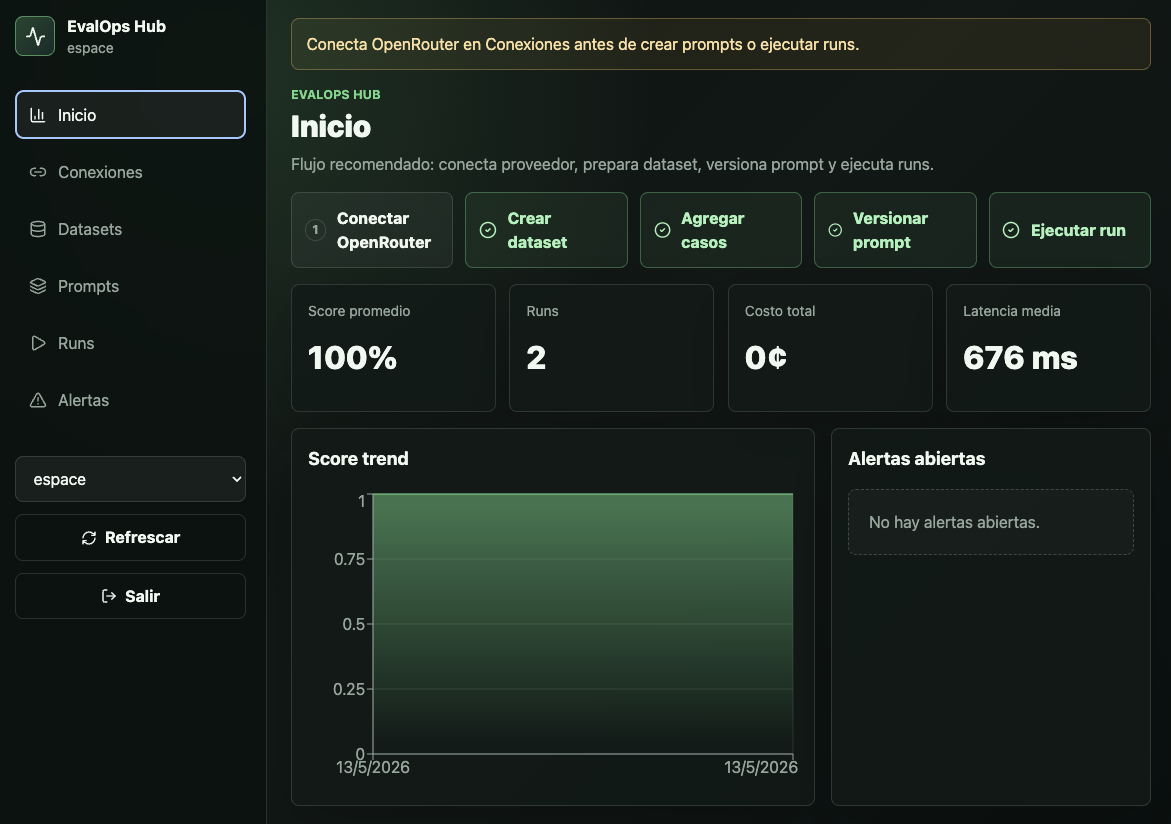Click the 'Score trend' heading
Screen dimensions: 1171x824
point(358,459)
